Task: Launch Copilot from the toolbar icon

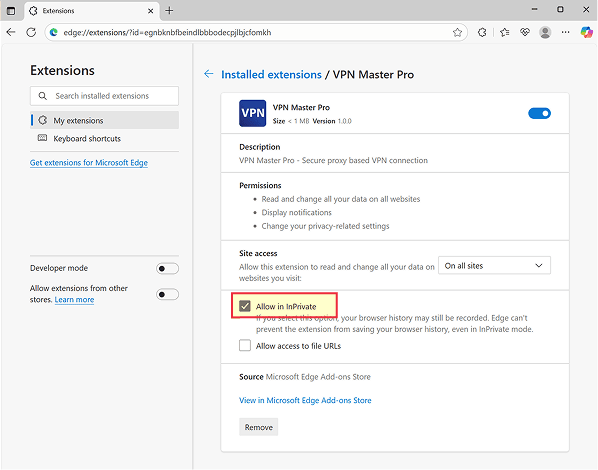Action: (x=587, y=32)
